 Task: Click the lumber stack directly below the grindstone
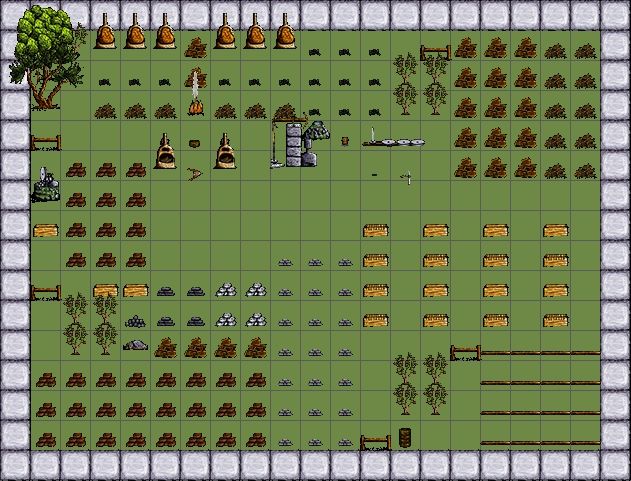(x=45, y=231)
